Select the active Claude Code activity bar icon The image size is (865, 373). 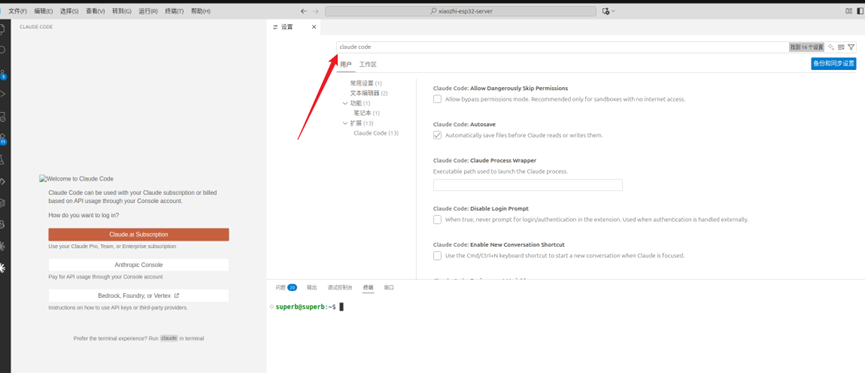tap(3, 268)
